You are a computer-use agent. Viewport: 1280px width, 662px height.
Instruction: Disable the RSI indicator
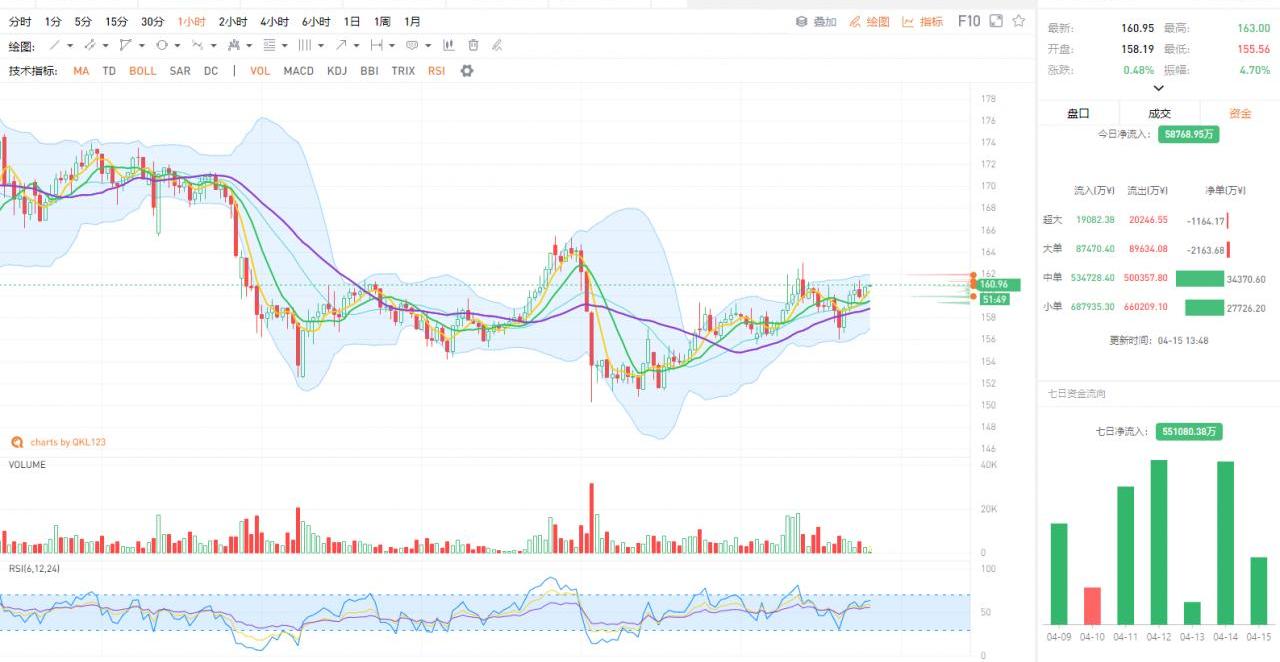point(436,71)
